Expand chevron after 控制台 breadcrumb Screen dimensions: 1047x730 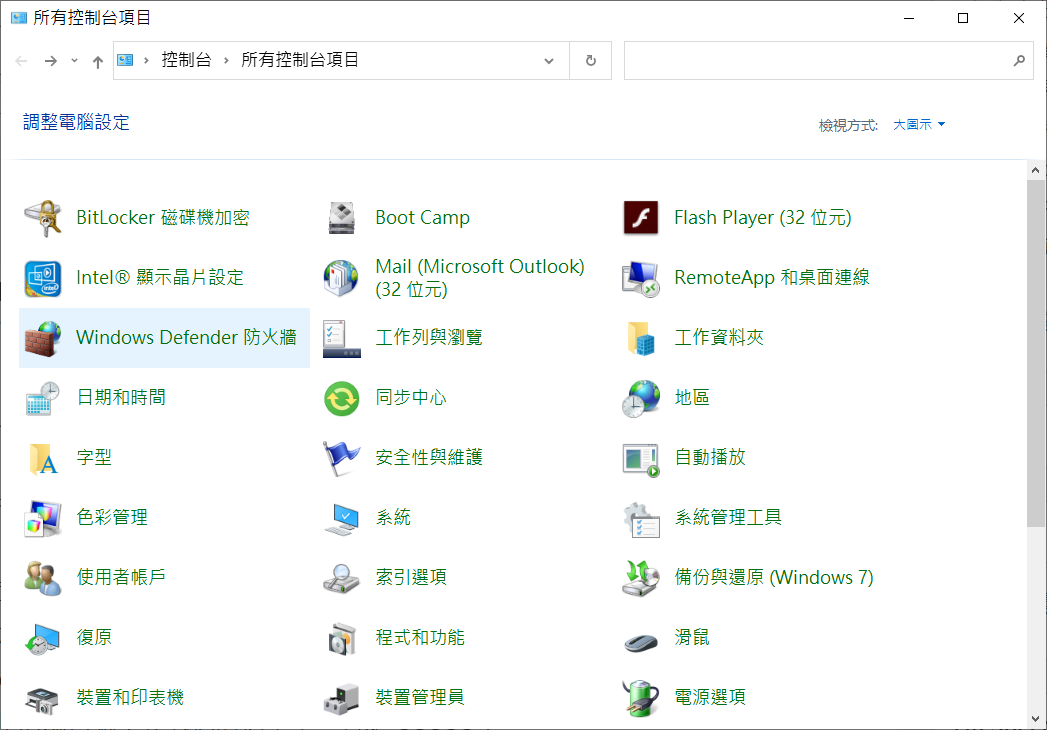coord(226,61)
